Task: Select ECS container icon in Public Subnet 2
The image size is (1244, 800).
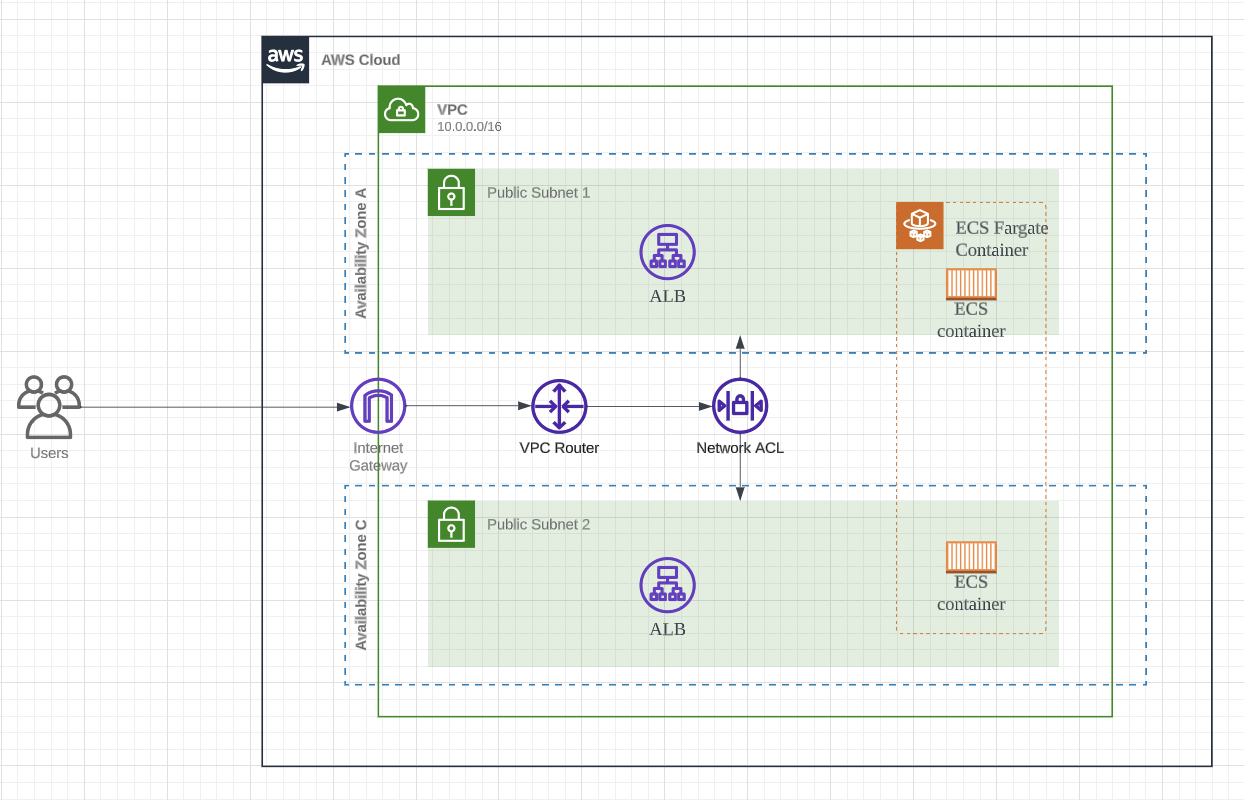Action: (x=971, y=557)
